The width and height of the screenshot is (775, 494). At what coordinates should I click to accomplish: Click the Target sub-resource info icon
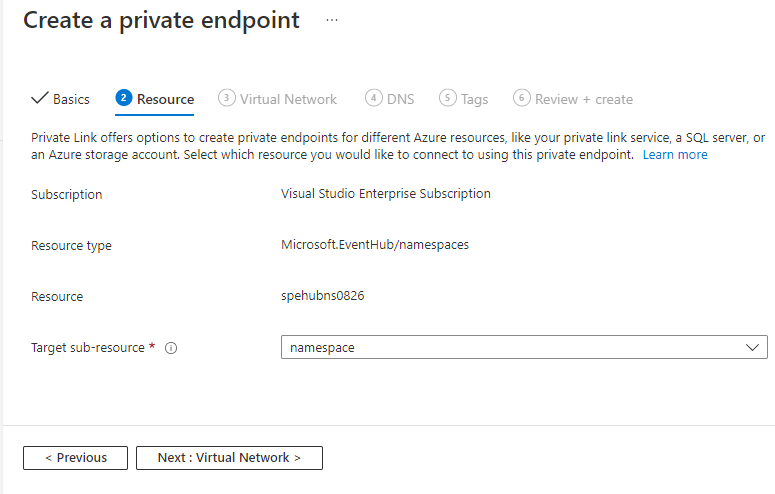pos(171,348)
